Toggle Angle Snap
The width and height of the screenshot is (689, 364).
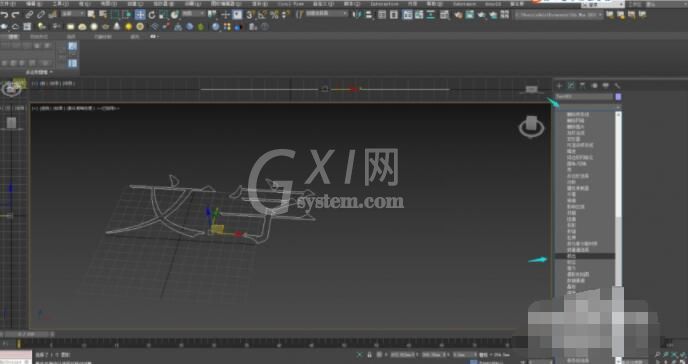pyautogui.click(x=262, y=15)
